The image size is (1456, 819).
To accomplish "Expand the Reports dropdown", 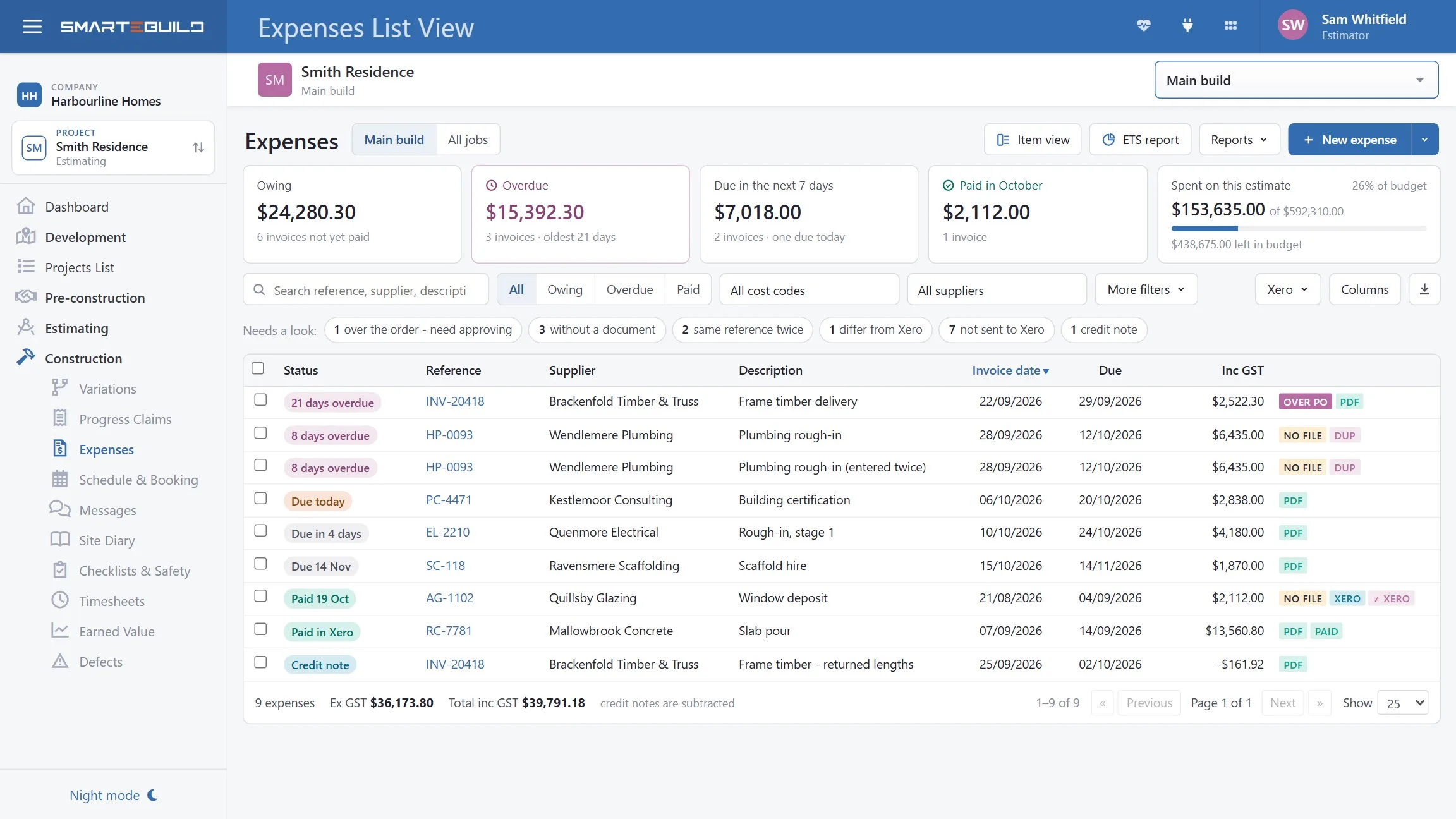I will pos(1239,140).
